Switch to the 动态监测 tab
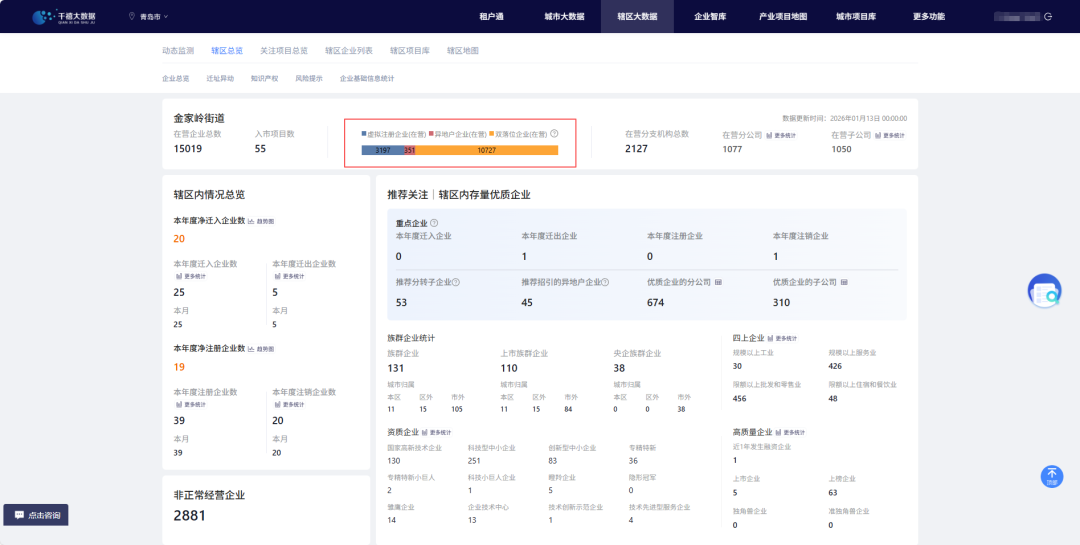This screenshot has width=1080, height=545. pyautogui.click(x=178, y=51)
